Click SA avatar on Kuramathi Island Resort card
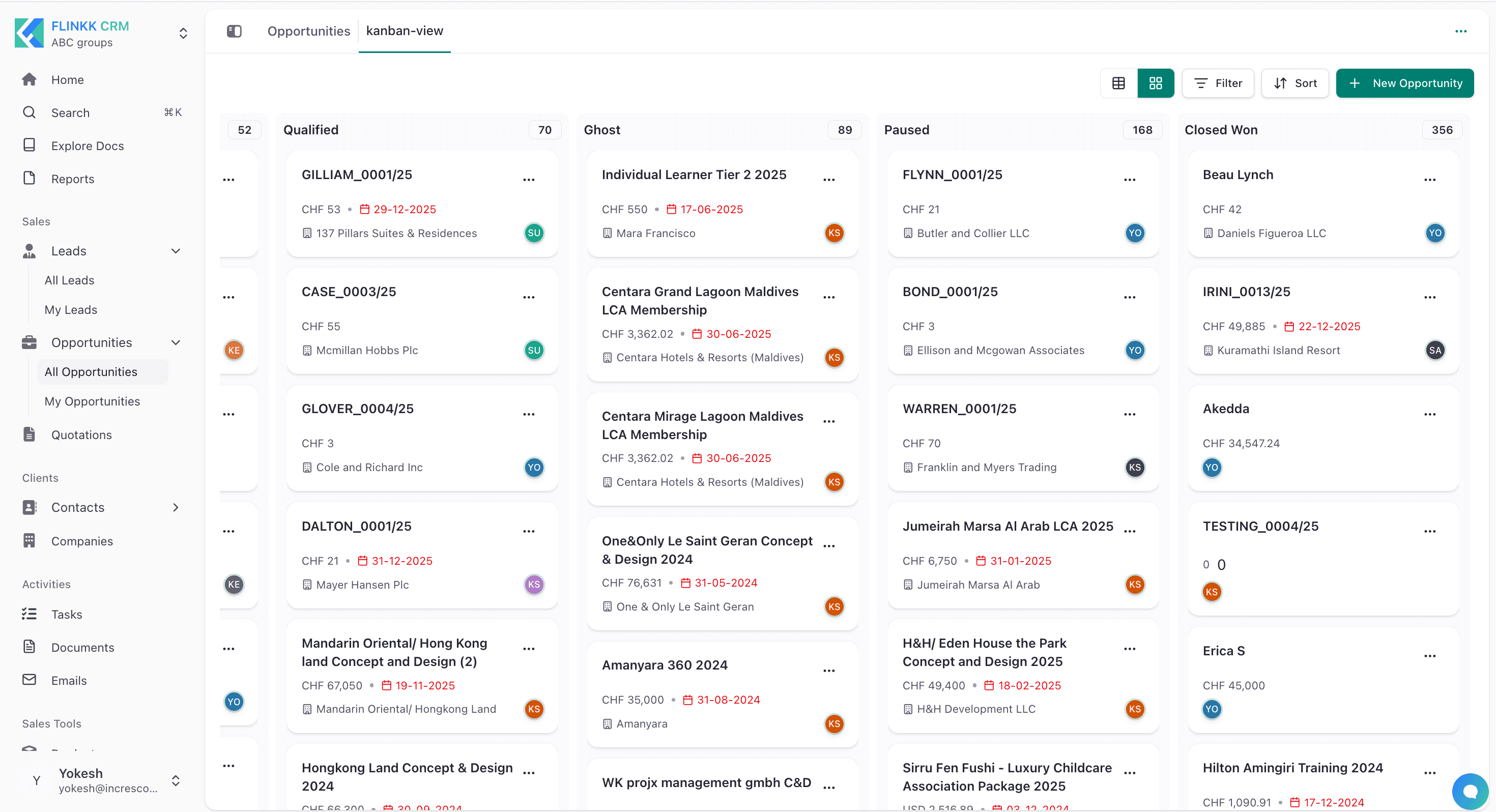This screenshot has height=812, width=1496. 1435,350
